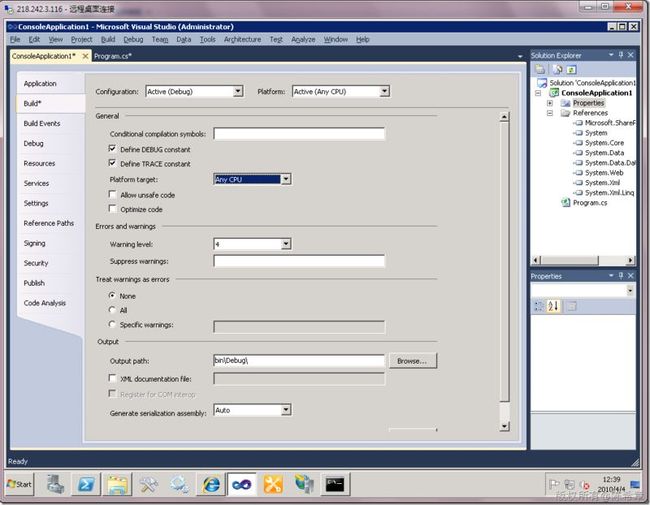This screenshot has height=505, width=650.
Task: Click the Solution Explorer horizontal scrollbar thumb
Action: coord(570,260)
